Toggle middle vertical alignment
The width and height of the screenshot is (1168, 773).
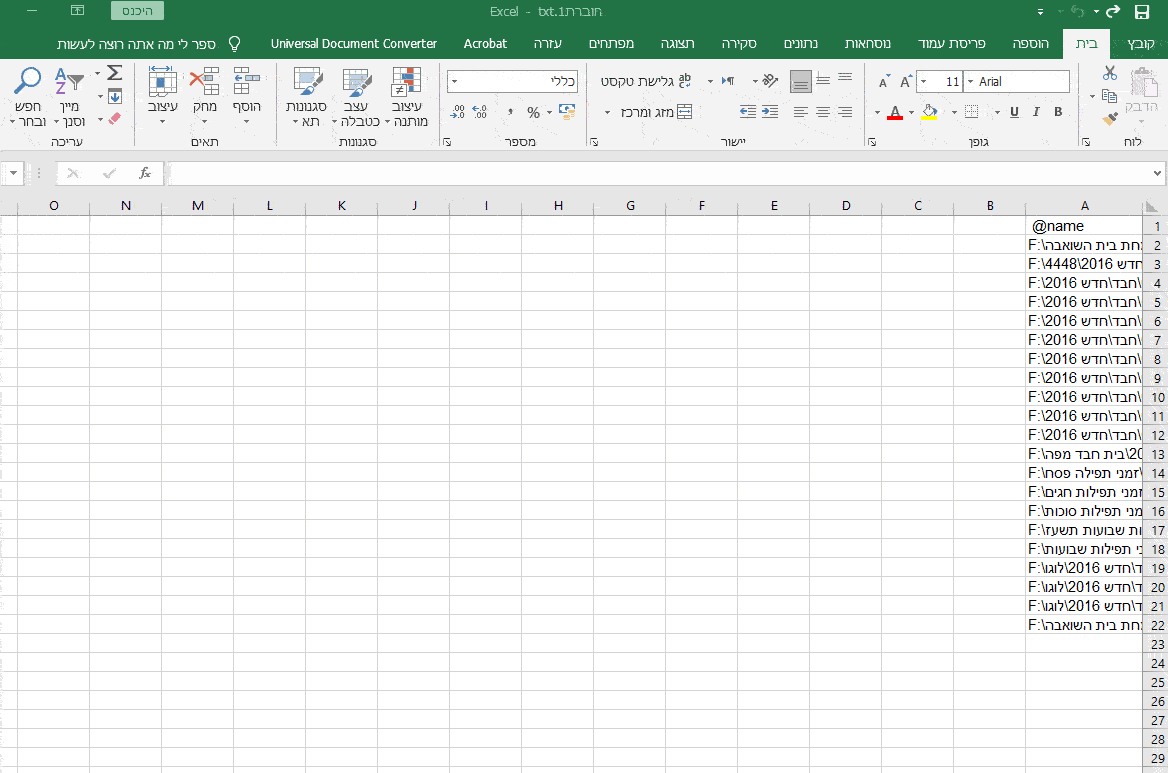(x=823, y=80)
